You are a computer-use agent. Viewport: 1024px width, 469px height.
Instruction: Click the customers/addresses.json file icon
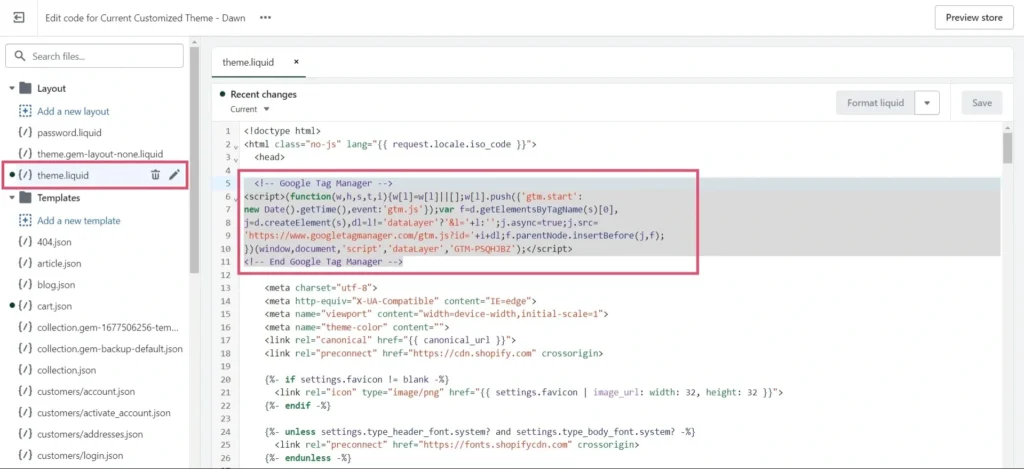pyautogui.click(x=25, y=434)
